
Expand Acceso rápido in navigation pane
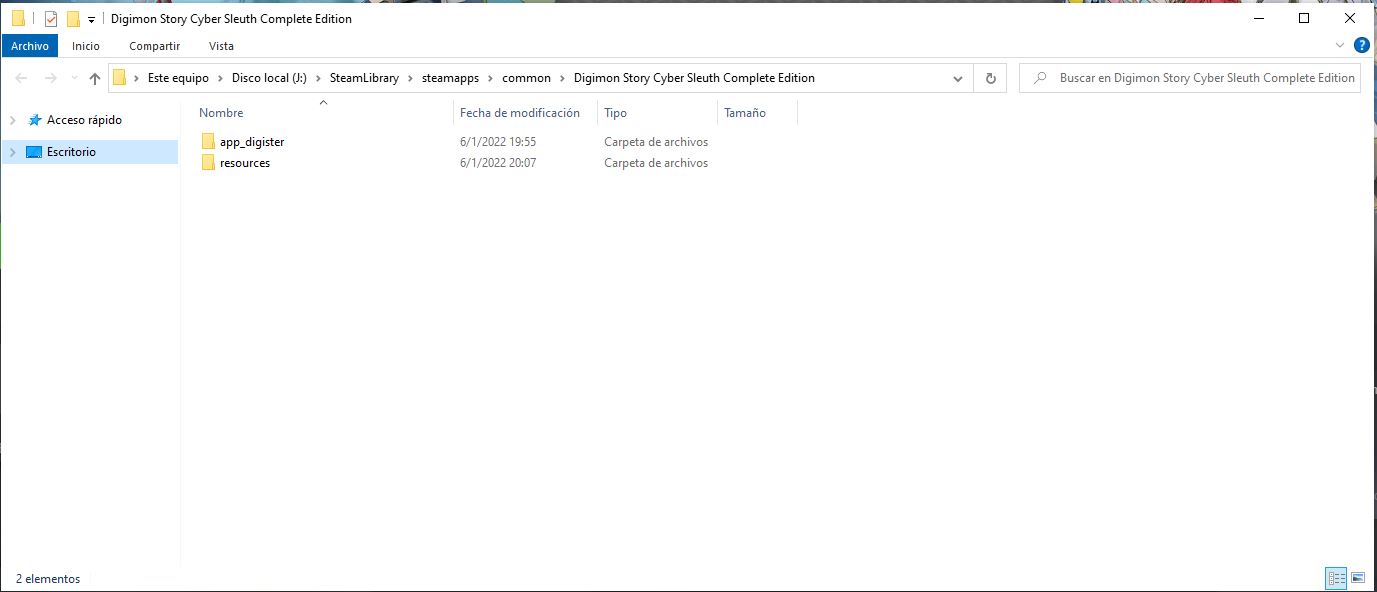click(x=12, y=120)
